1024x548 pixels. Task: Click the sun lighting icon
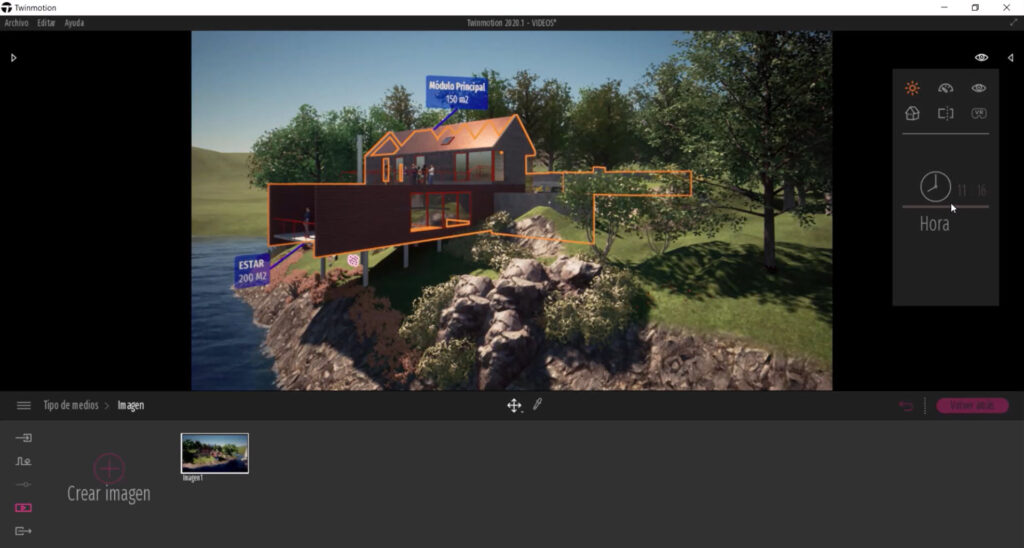[x=911, y=88]
